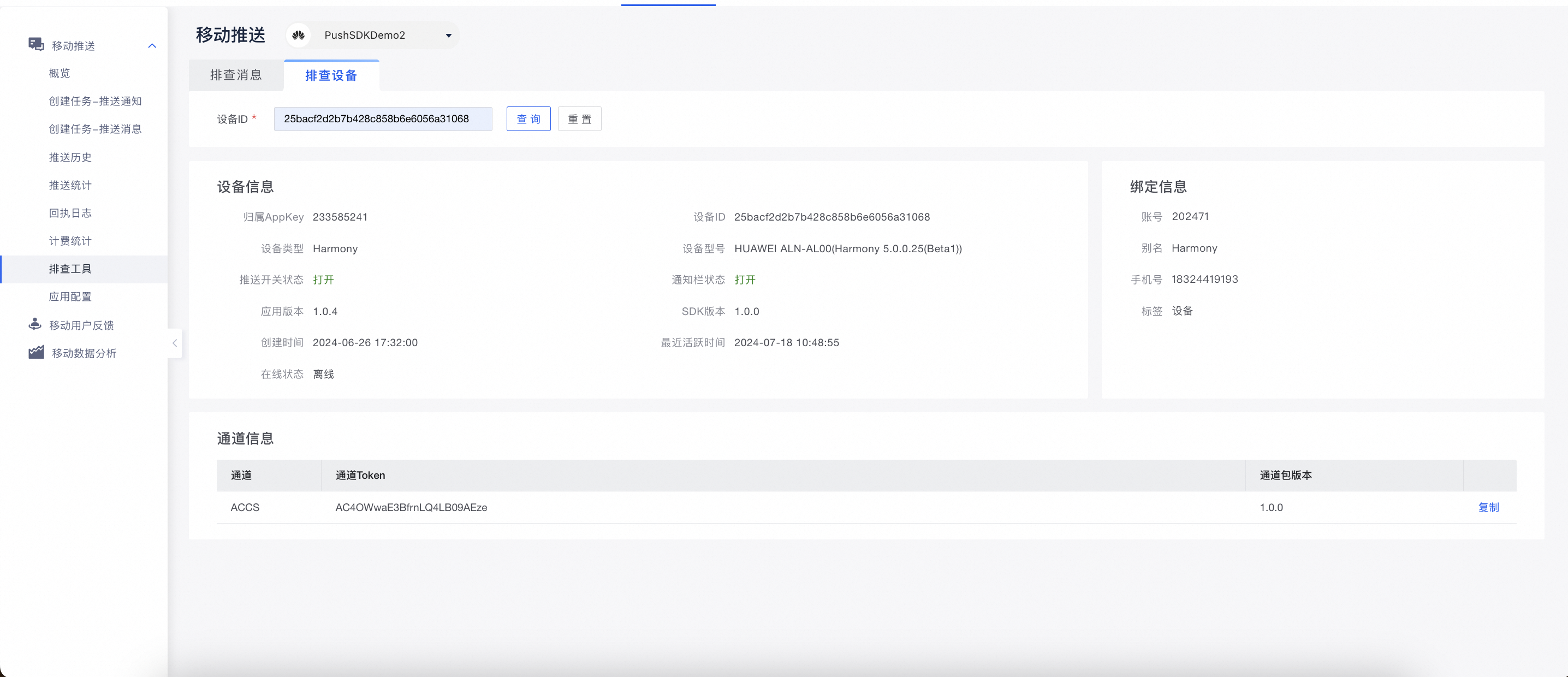Screen dimensions: 1568x677
Task: Click last active time 2024-07-18 10:48:55
Action: tap(786, 343)
